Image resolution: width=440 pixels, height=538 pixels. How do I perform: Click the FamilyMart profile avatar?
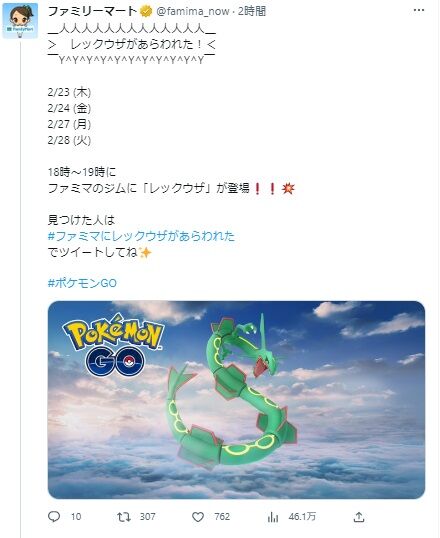click(20, 21)
